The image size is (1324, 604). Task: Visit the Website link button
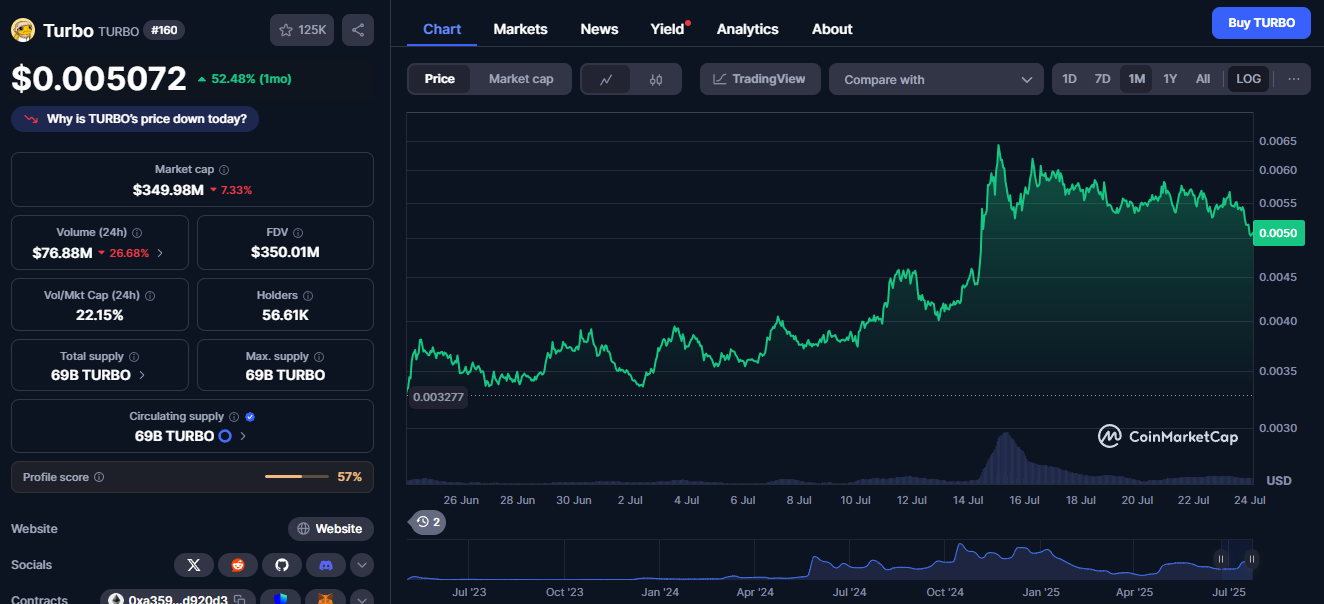pyautogui.click(x=331, y=529)
